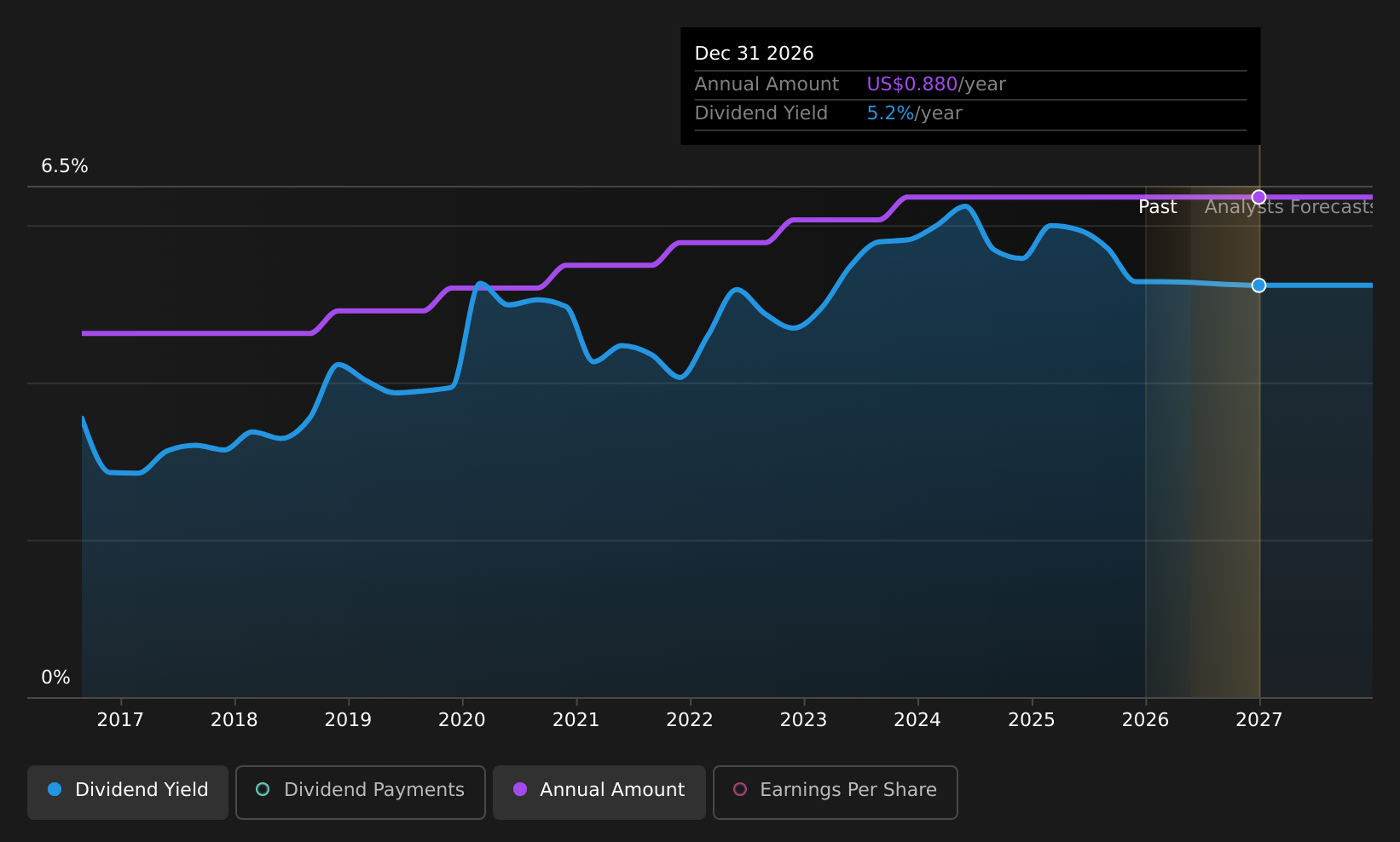Click the Dec 31 2026 tooltip date
The height and width of the screenshot is (842, 1400).
755,54
